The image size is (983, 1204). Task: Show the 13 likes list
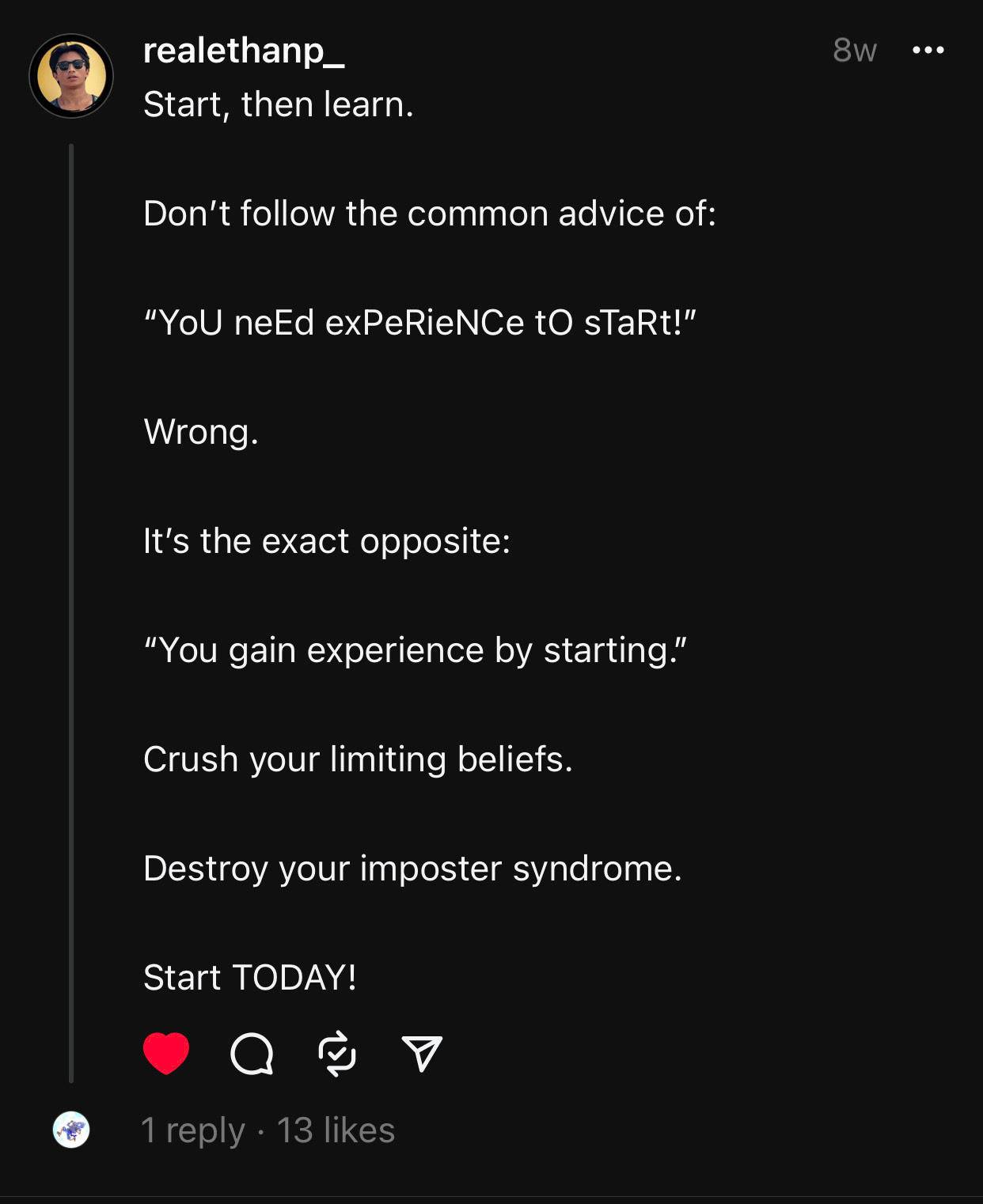336,1130
